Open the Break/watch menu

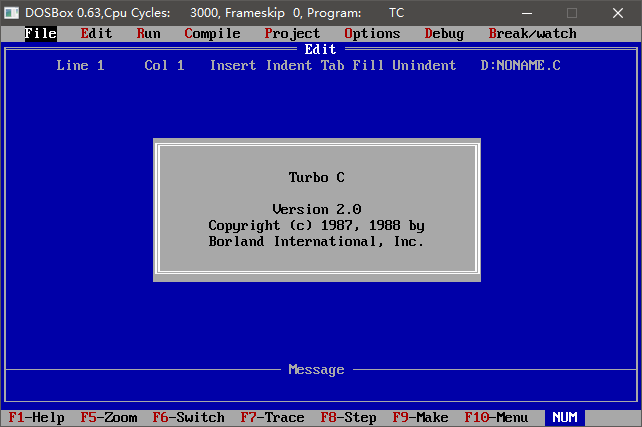tap(532, 33)
